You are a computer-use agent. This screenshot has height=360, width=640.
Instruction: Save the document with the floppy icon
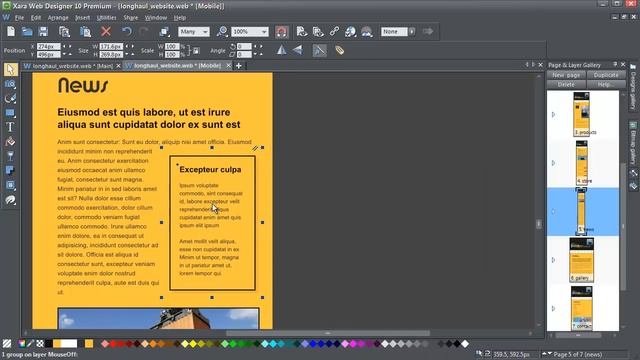pyautogui.click(x=43, y=31)
